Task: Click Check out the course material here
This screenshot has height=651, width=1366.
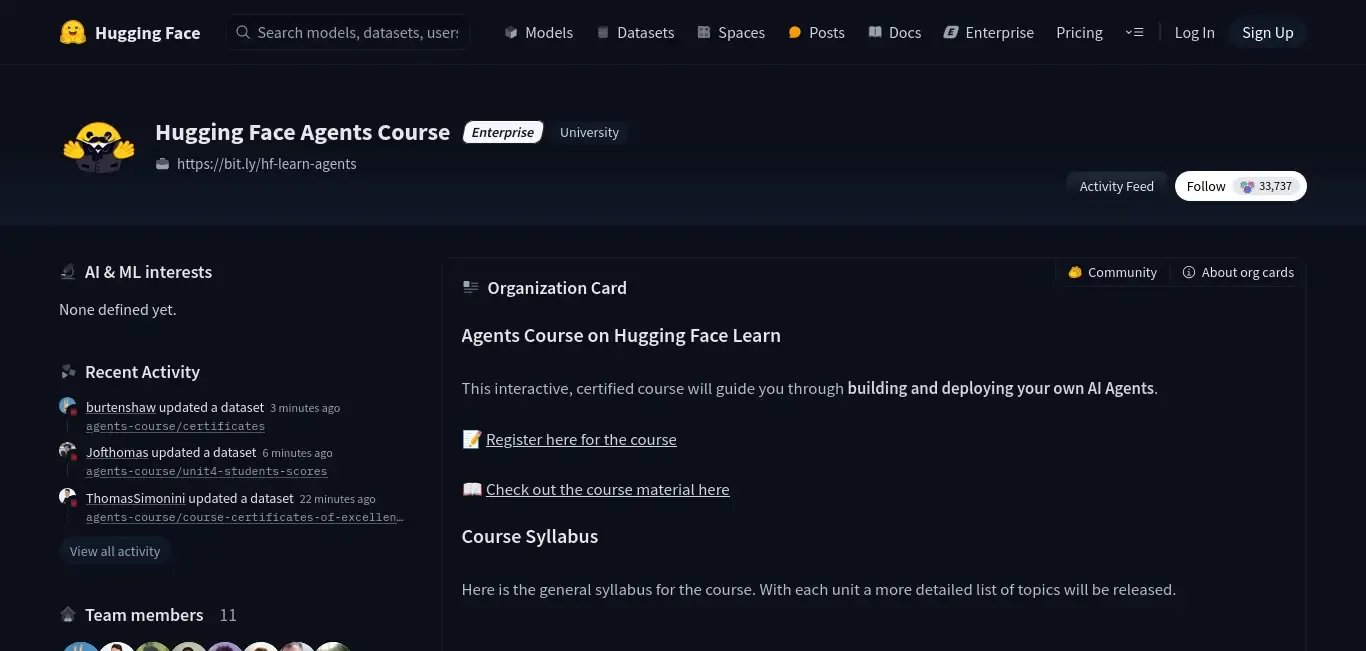Action: pos(607,489)
